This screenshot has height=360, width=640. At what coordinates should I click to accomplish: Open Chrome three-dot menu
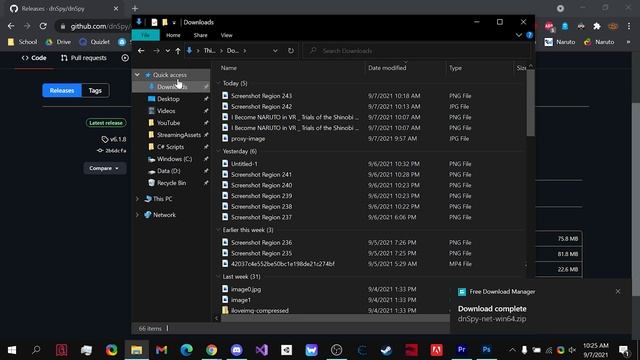[629, 26]
